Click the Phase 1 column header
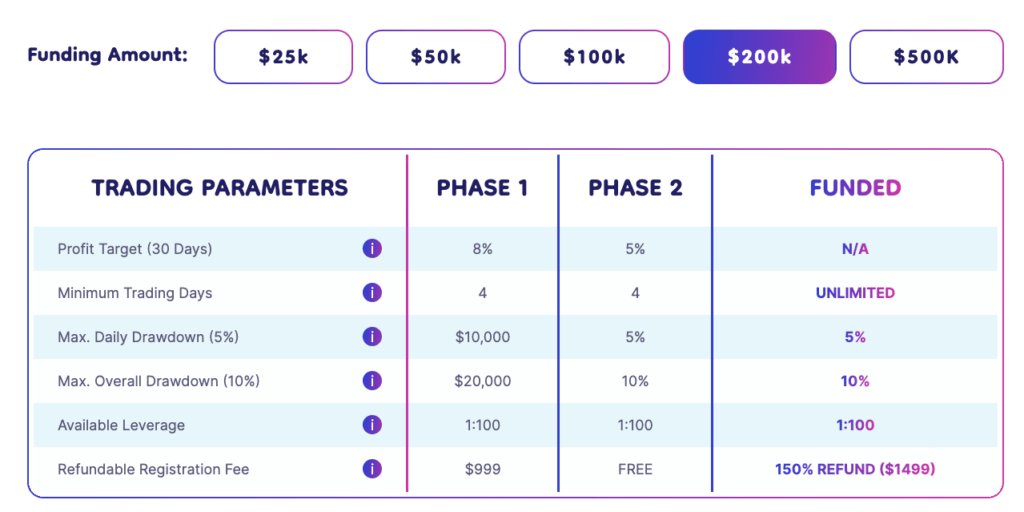The width and height of the screenshot is (1024, 512). pos(482,188)
